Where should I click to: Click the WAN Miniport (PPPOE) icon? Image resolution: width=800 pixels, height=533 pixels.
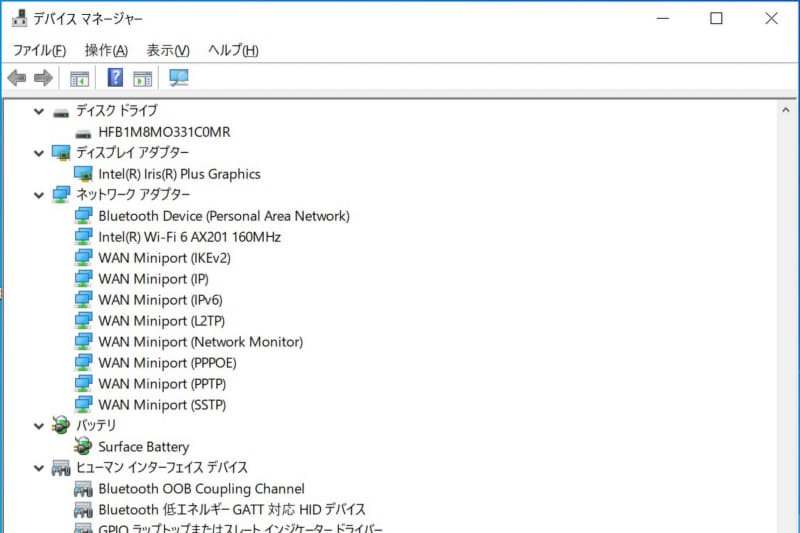tap(84, 363)
